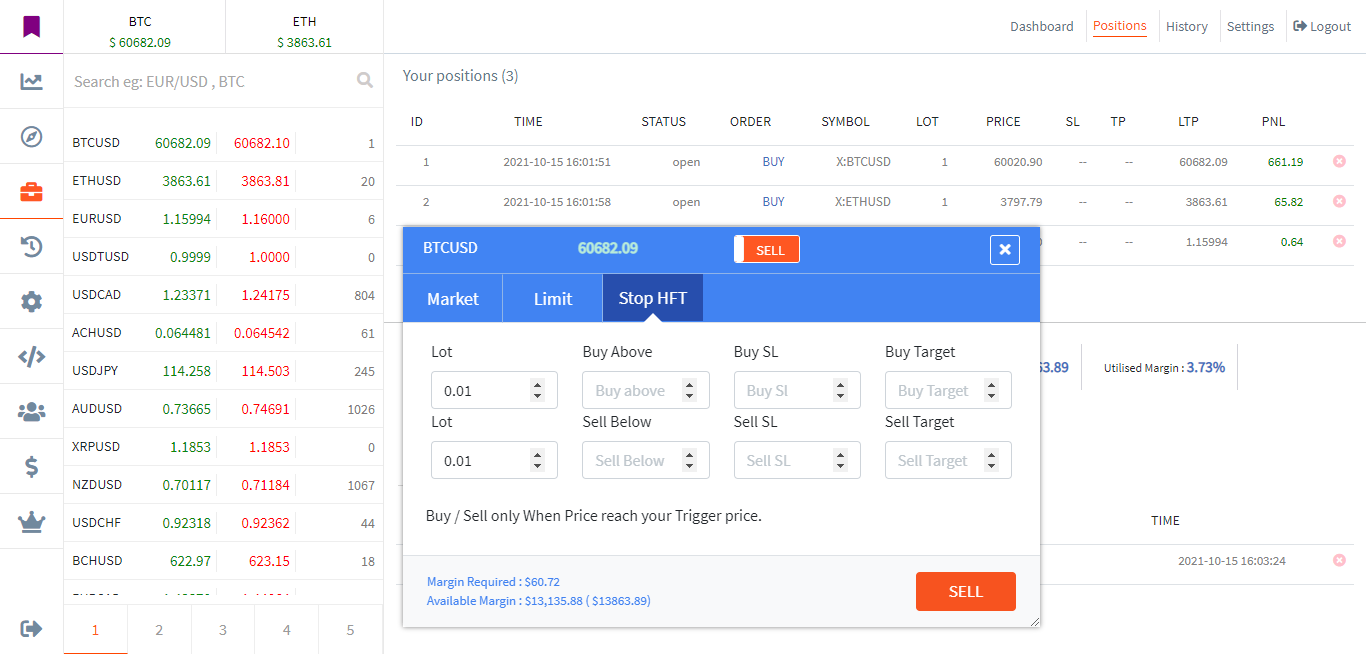Switch to the Limit order tab
This screenshot has width=1366, height=654.
[553, 299]
